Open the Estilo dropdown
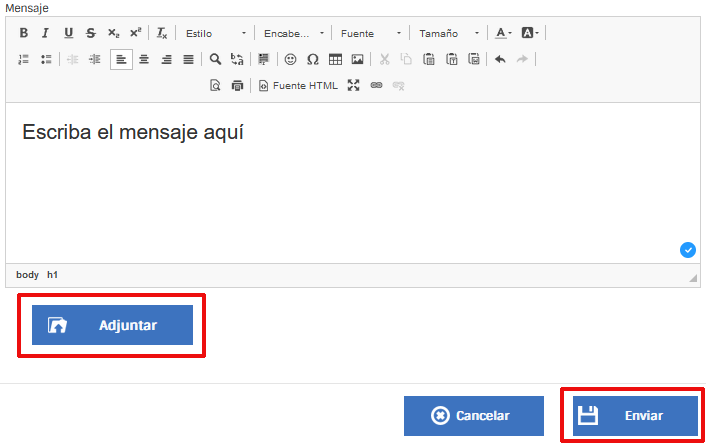The width and height of the screenshot is (706, 444). 216,33
